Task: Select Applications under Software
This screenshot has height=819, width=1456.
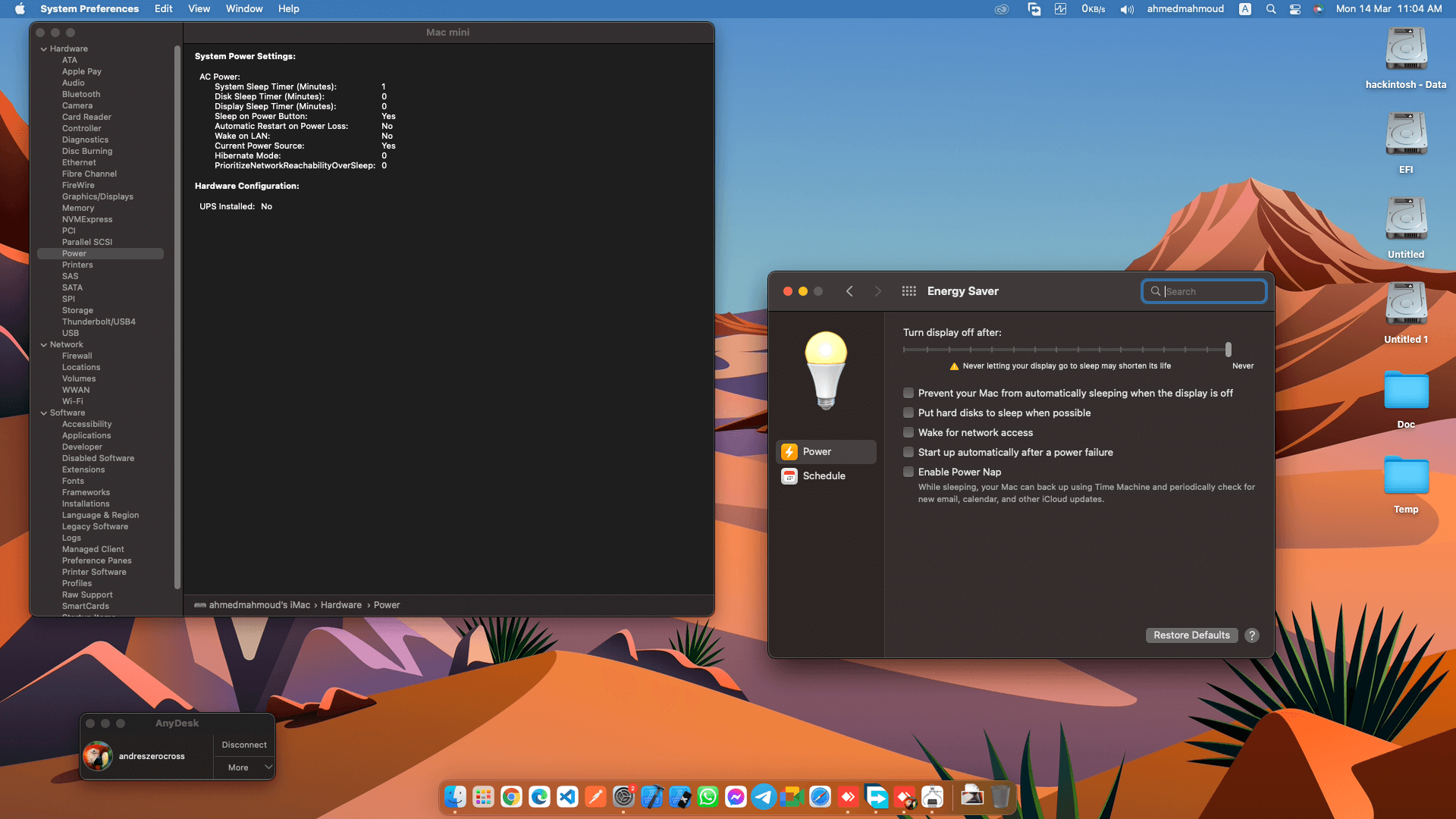Action: [86, 436]
